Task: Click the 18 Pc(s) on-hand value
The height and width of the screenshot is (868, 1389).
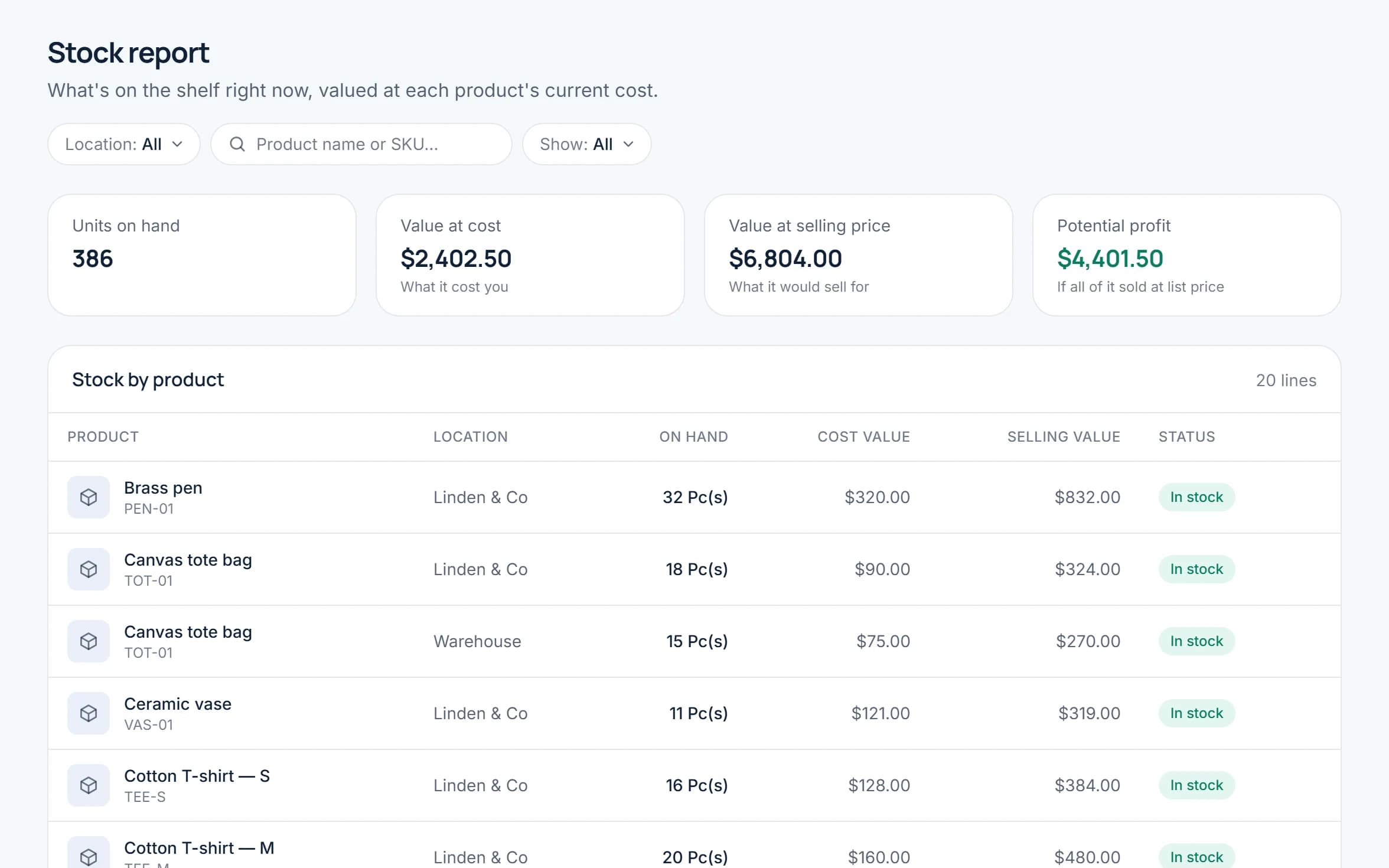Action: 697,569
